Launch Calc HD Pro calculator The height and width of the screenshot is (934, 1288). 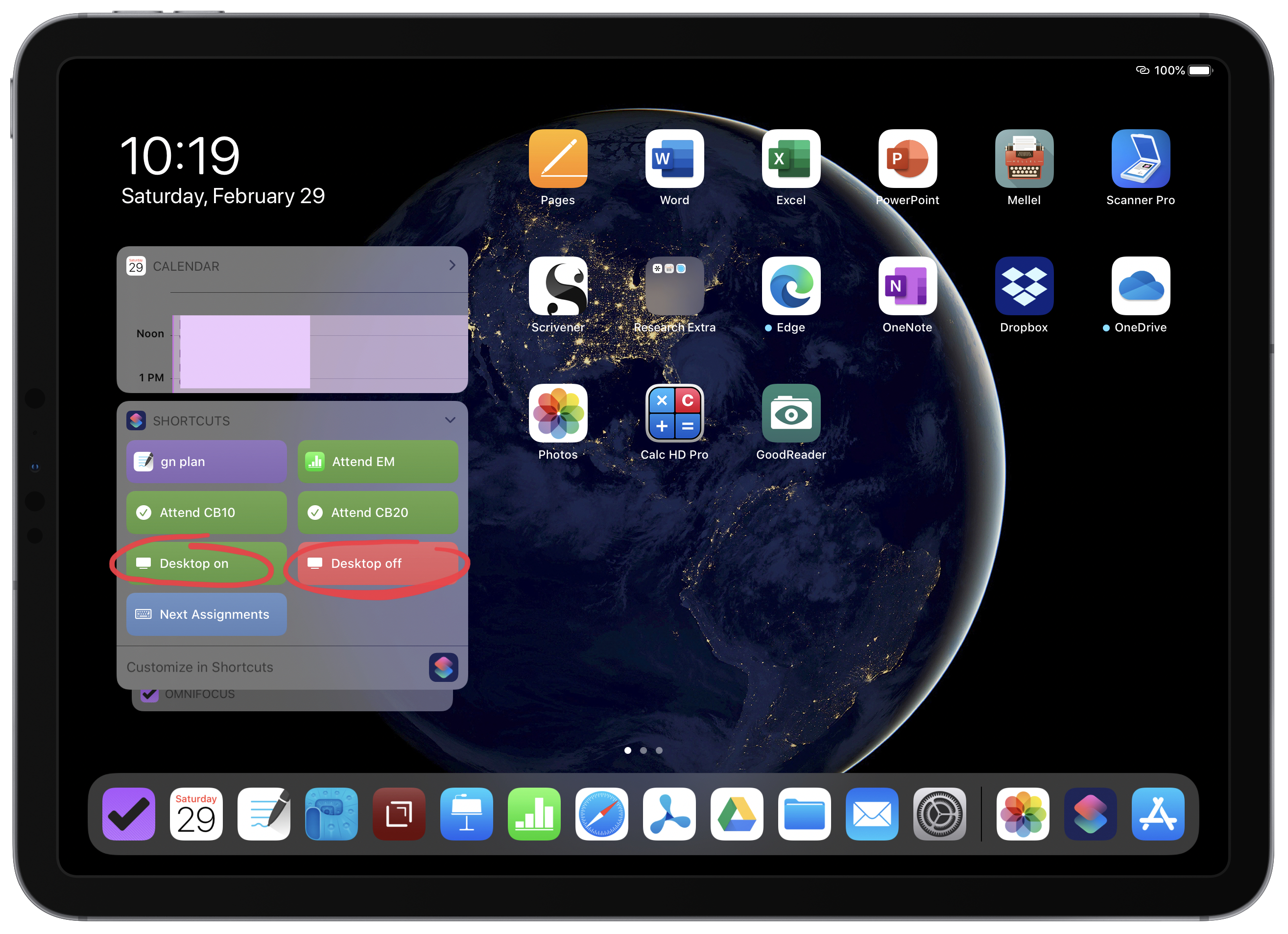[674, 413]
